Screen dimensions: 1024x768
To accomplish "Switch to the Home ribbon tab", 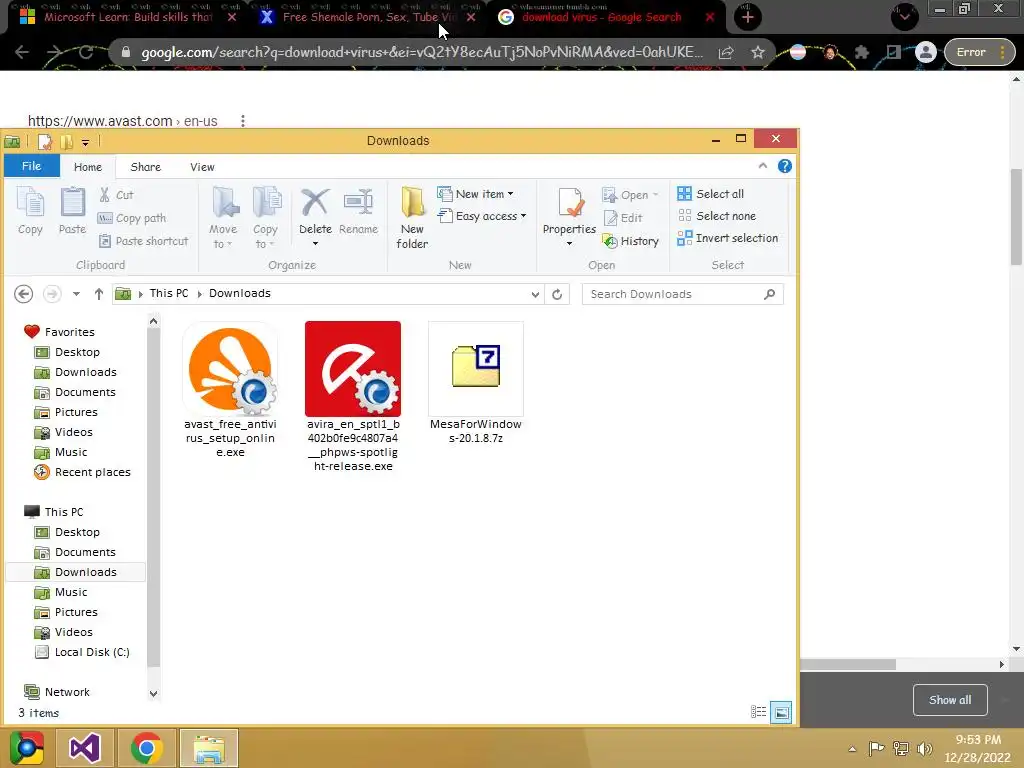I will click(x=88, y=167).
